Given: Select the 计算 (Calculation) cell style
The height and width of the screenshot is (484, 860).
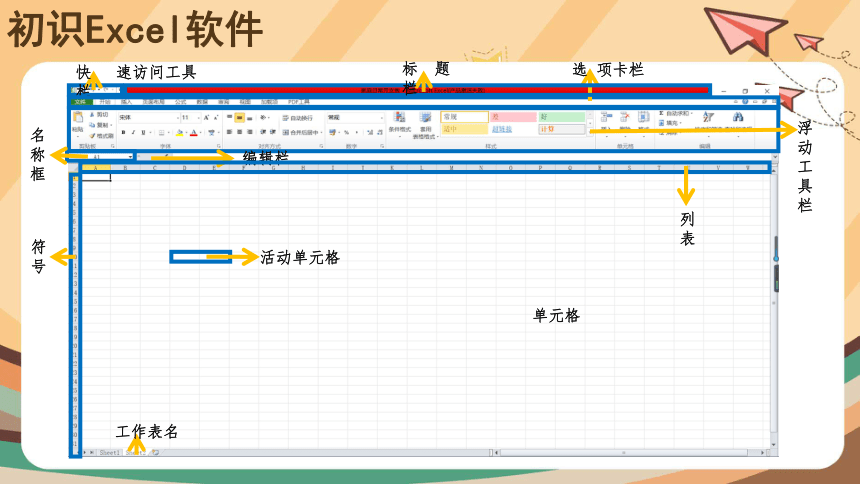Looking at the screenshot, I should pos(562,129).
